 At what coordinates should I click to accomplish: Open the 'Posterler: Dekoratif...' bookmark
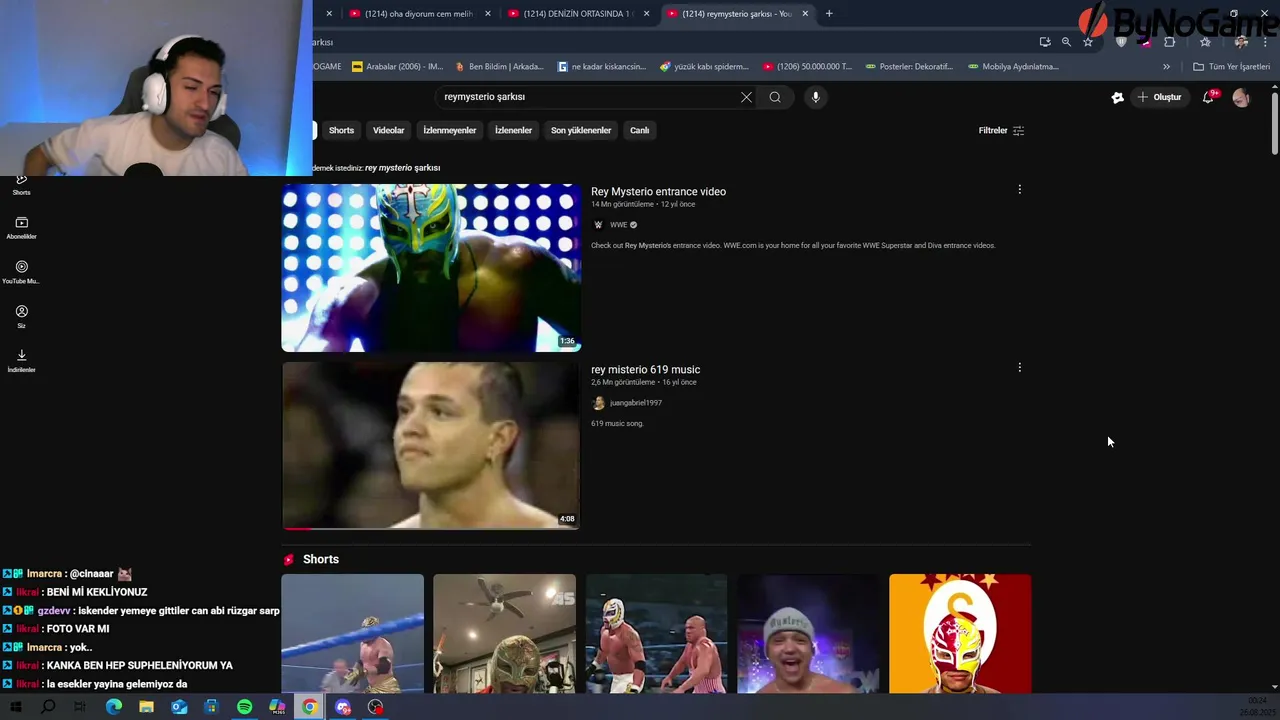click(x=909, y=67)
